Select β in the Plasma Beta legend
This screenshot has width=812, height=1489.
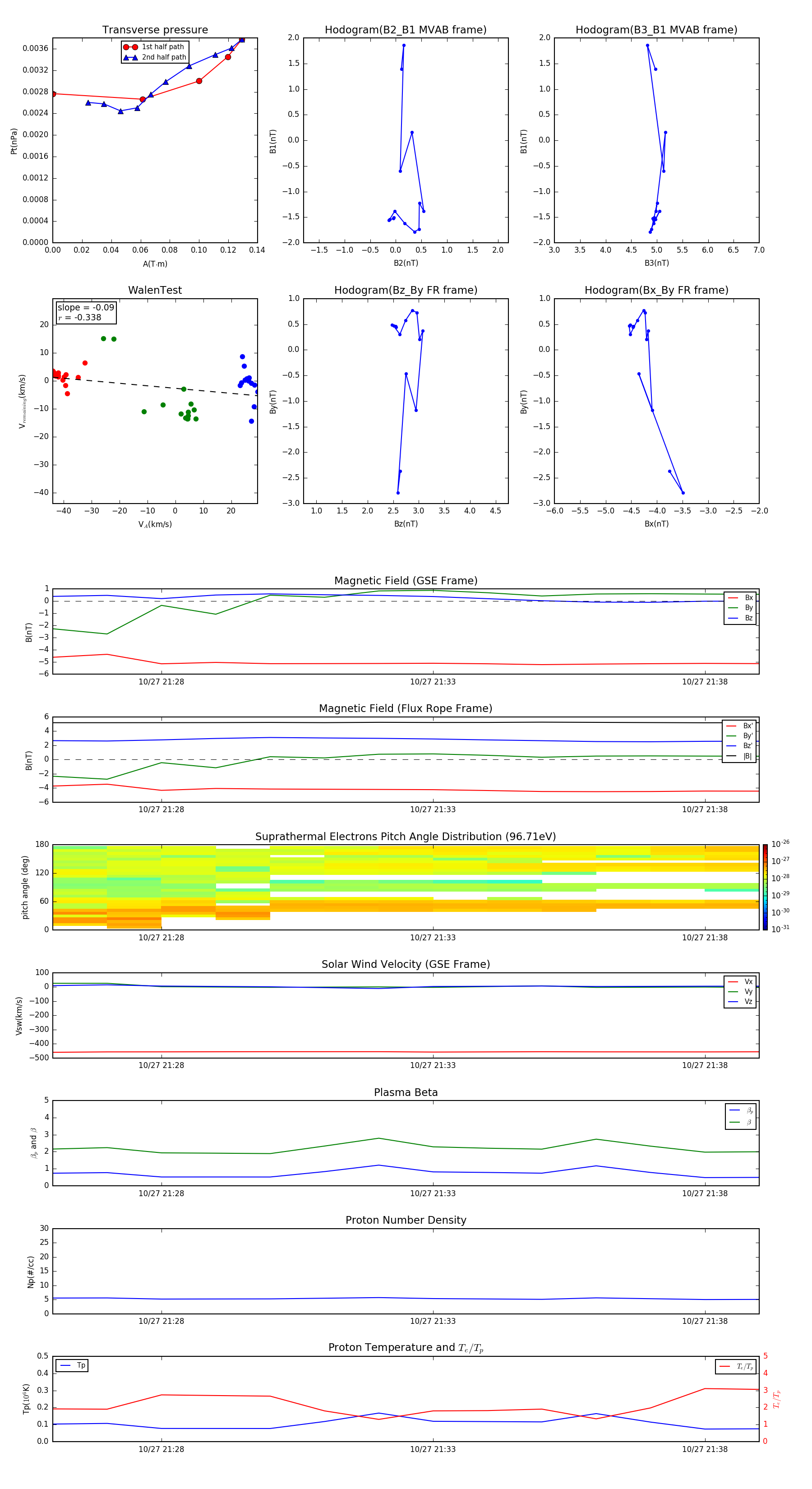pos(742,1122)
